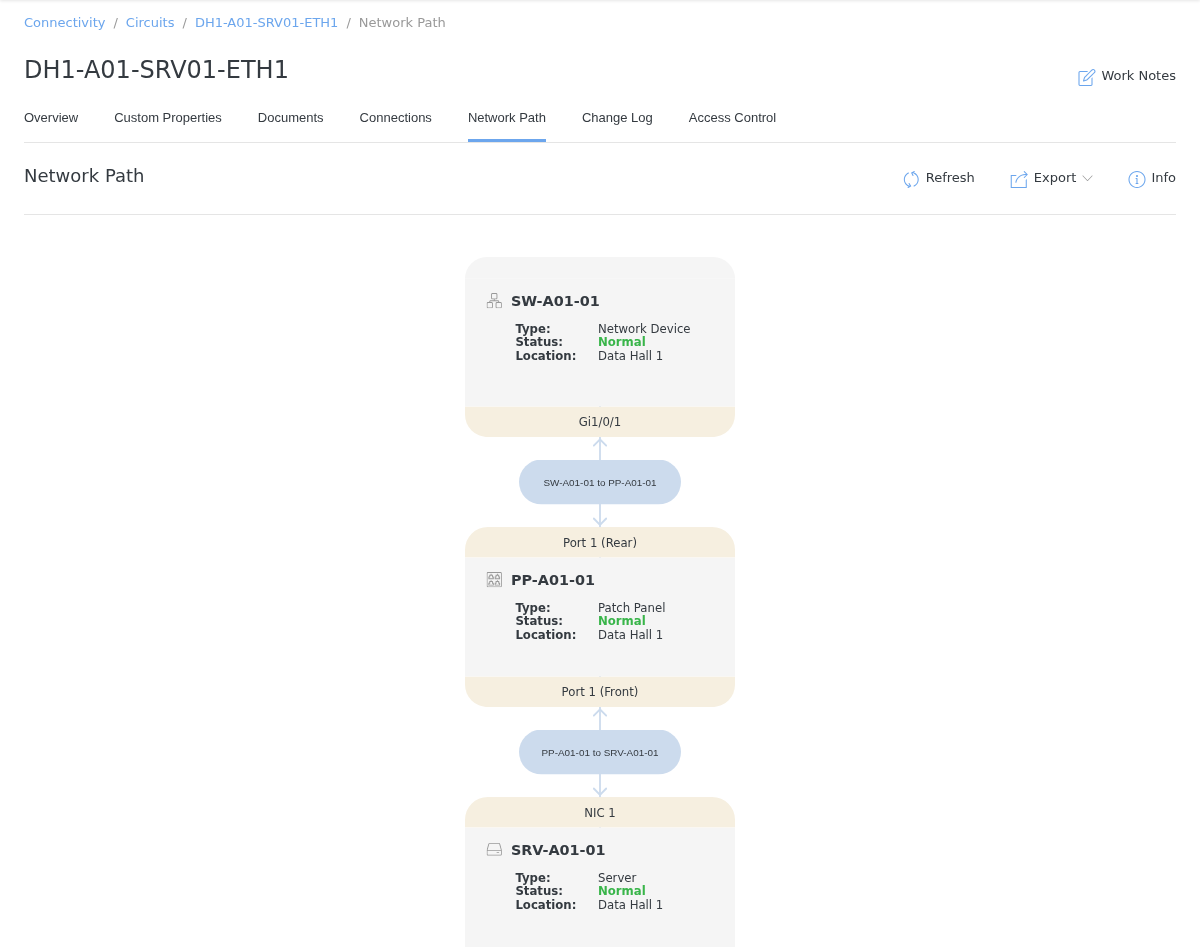
Task: Click Normal status of SW-A01-01
Action: pos(622,342)
